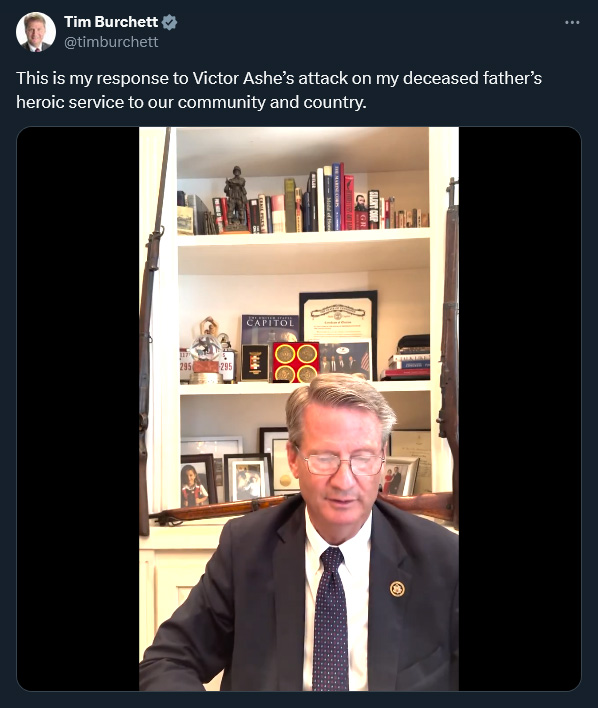The width and height of the screenshot is (598, 708).
Task: Click the blue verified badge beside Tim Burchett
Action: 169,22
